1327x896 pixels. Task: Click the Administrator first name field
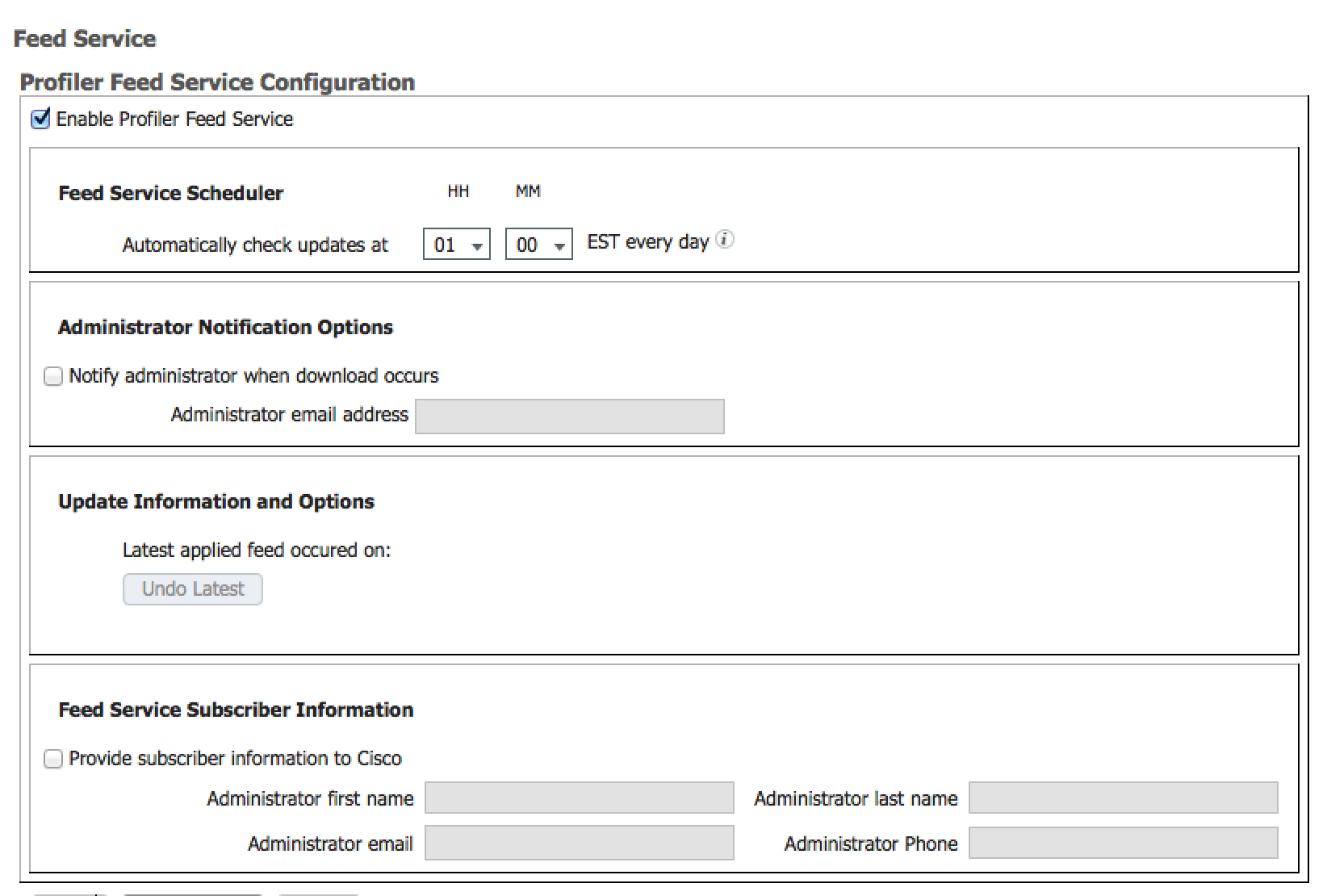579,798
